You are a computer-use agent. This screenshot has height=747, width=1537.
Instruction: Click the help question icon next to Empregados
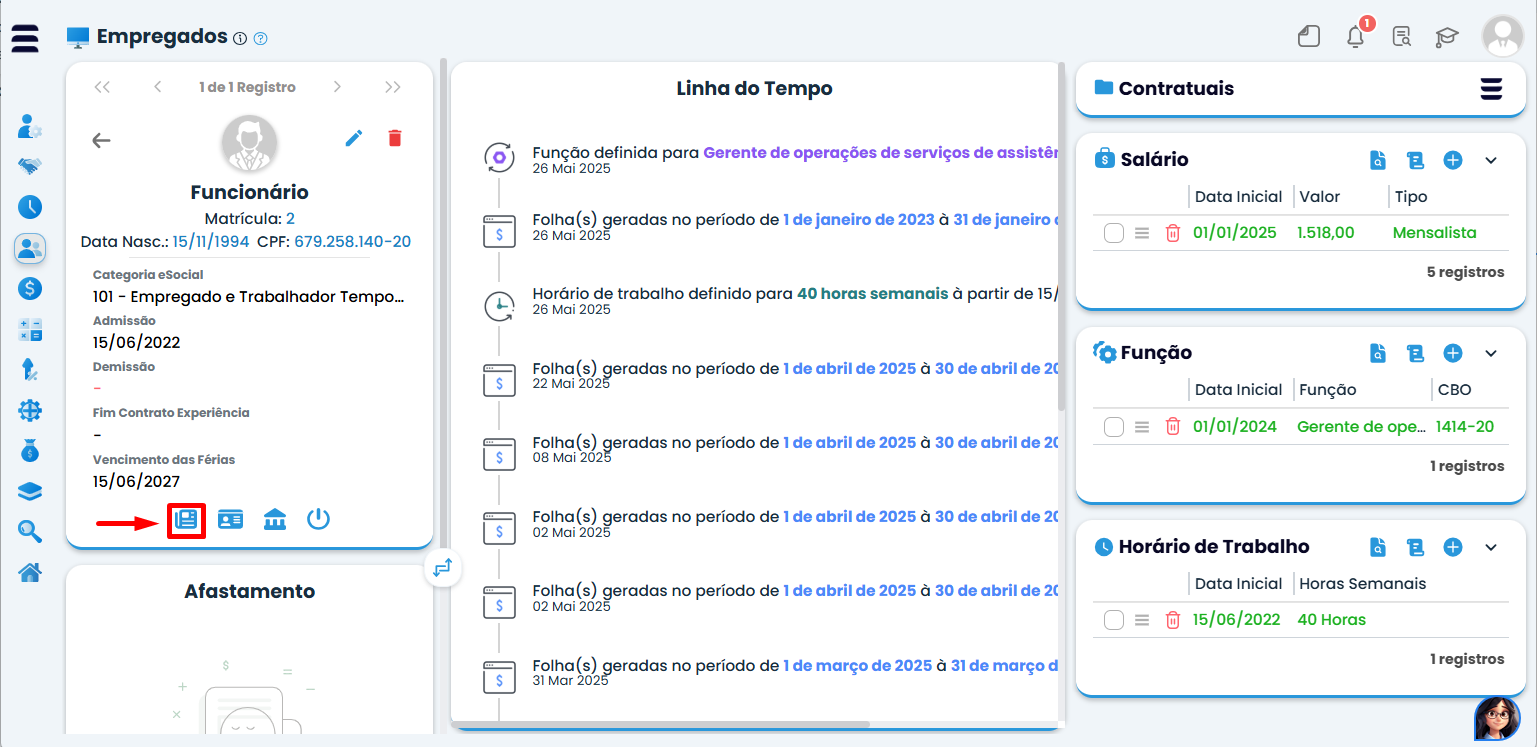pos(261,39)
